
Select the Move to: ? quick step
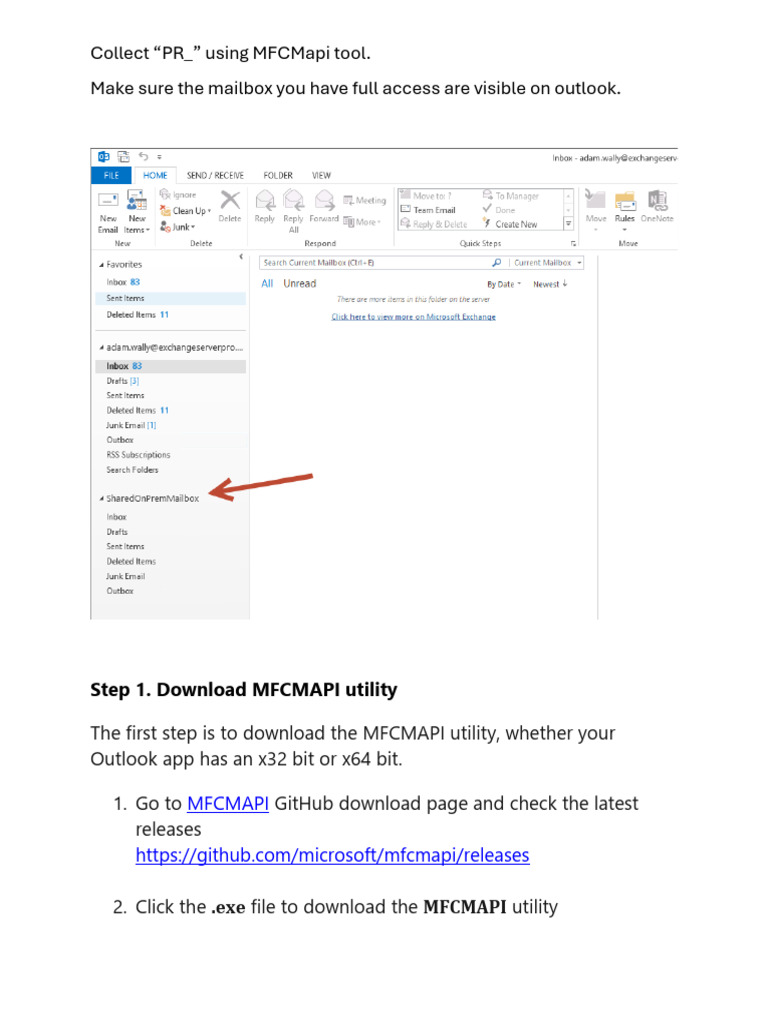426,195
